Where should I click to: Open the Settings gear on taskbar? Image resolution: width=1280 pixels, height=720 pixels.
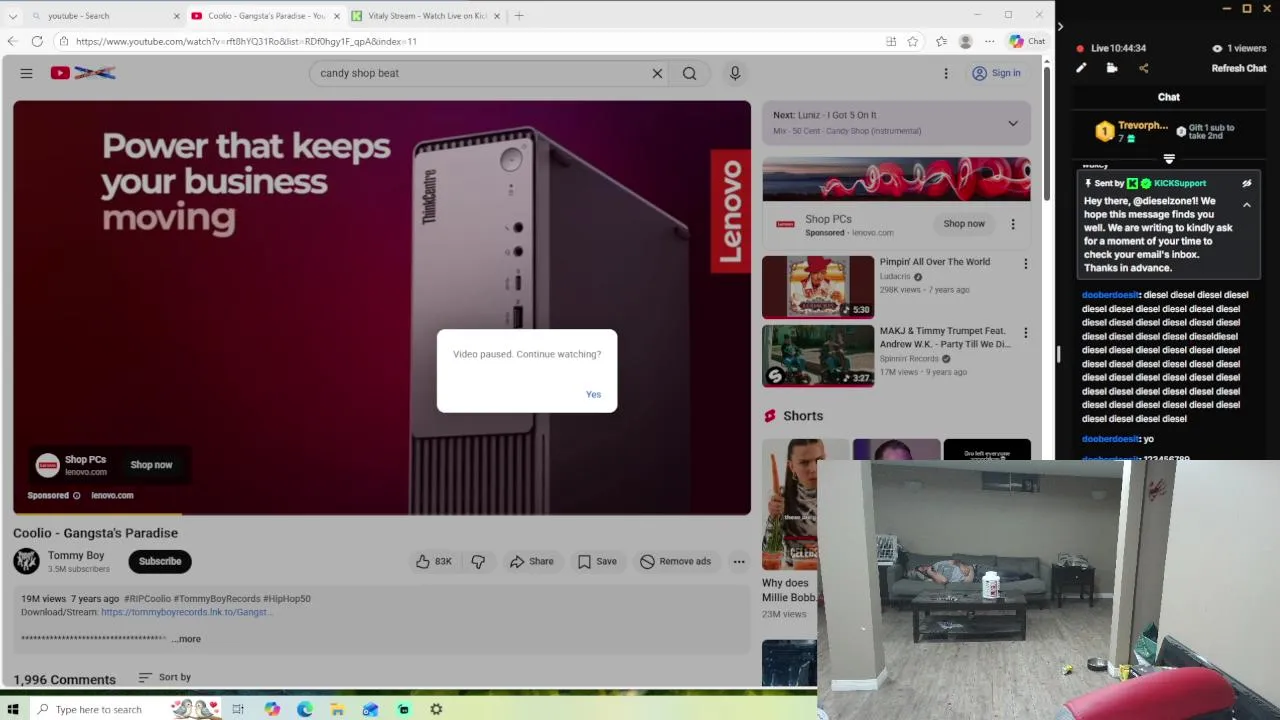point(436,709)
